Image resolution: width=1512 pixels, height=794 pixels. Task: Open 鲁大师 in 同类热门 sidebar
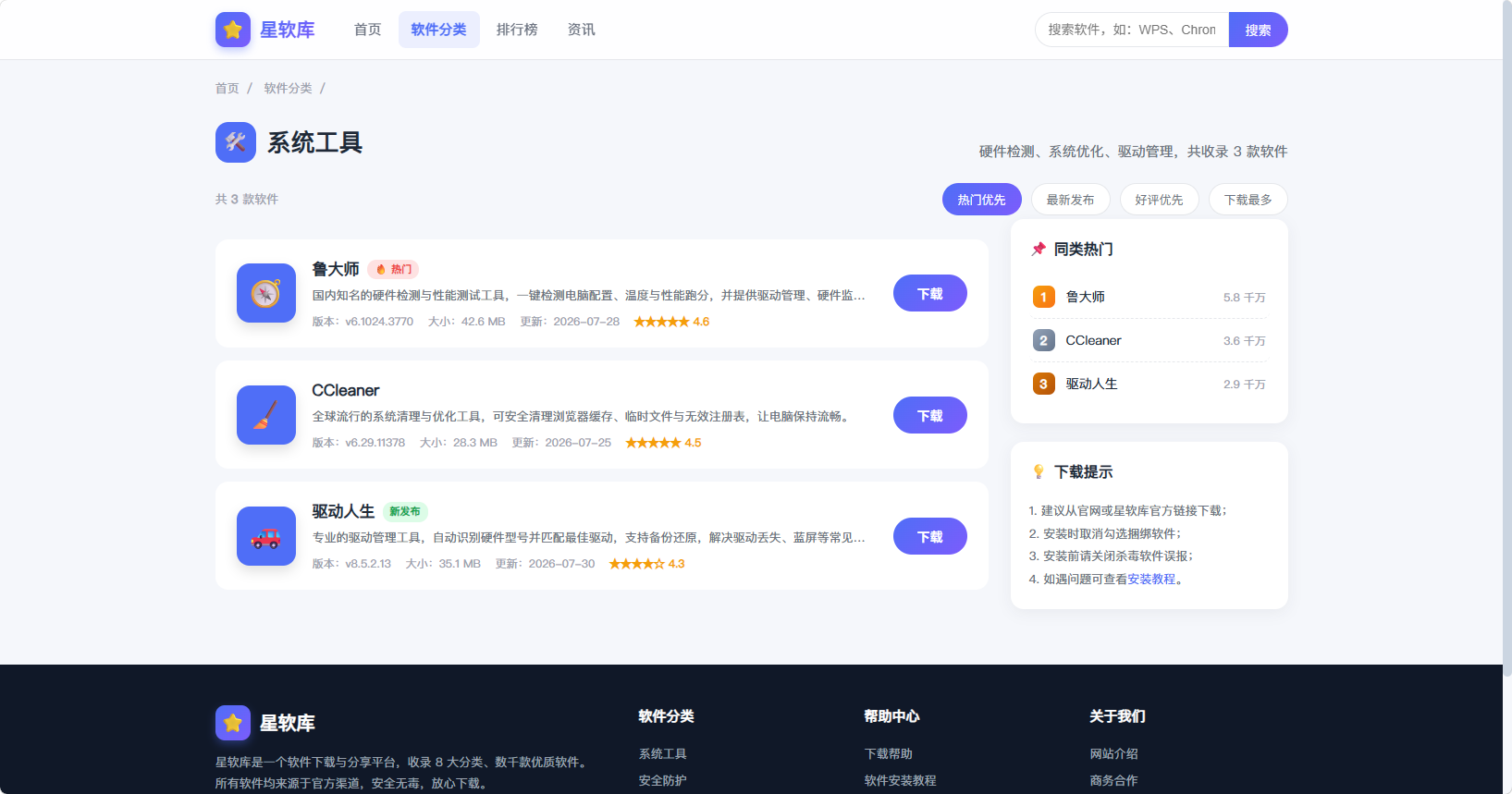(1086, 297)
